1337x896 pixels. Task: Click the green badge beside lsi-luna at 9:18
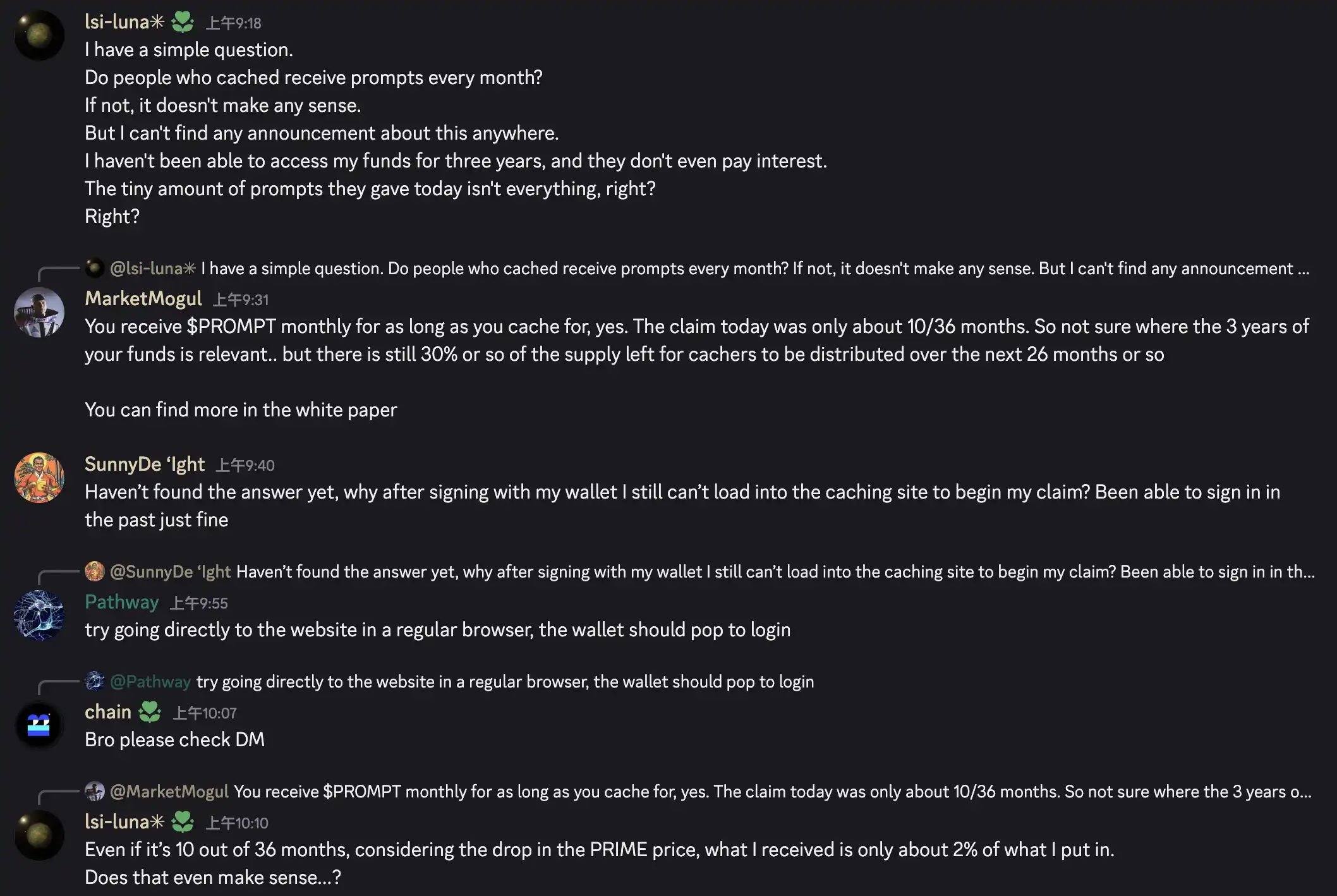tap(183, 22)
